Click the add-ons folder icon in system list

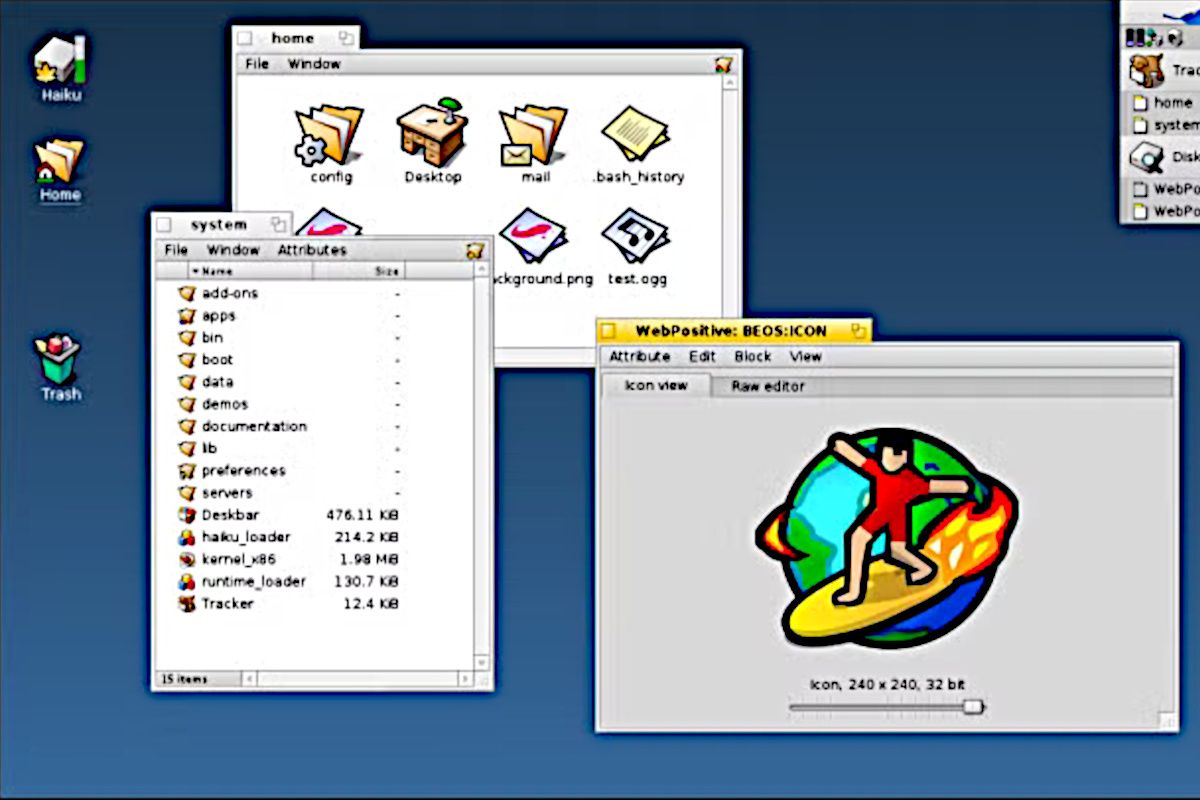pyautogui.click(x=186, y=293)
